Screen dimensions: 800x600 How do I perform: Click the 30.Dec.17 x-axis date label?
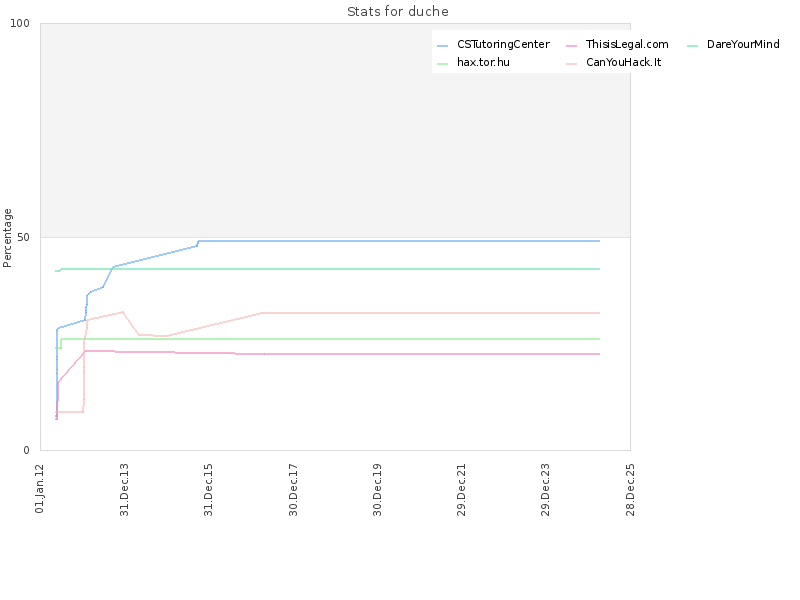point(293,490)
